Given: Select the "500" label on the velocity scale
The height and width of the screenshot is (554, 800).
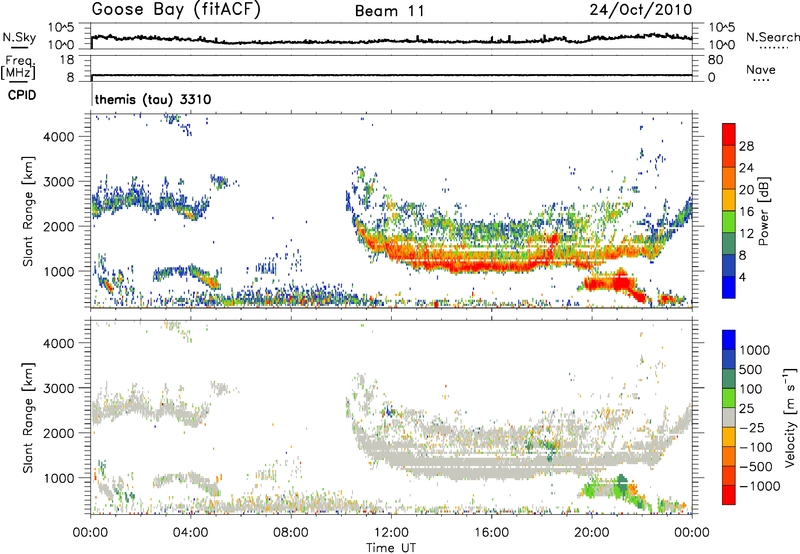Looking at the screenshot, I should (751, 370).
